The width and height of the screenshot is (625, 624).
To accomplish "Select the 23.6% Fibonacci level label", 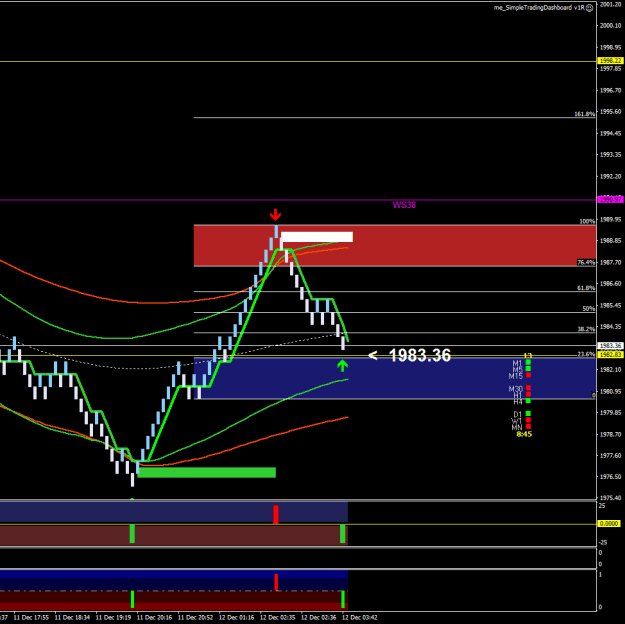I will coord(586,354).
